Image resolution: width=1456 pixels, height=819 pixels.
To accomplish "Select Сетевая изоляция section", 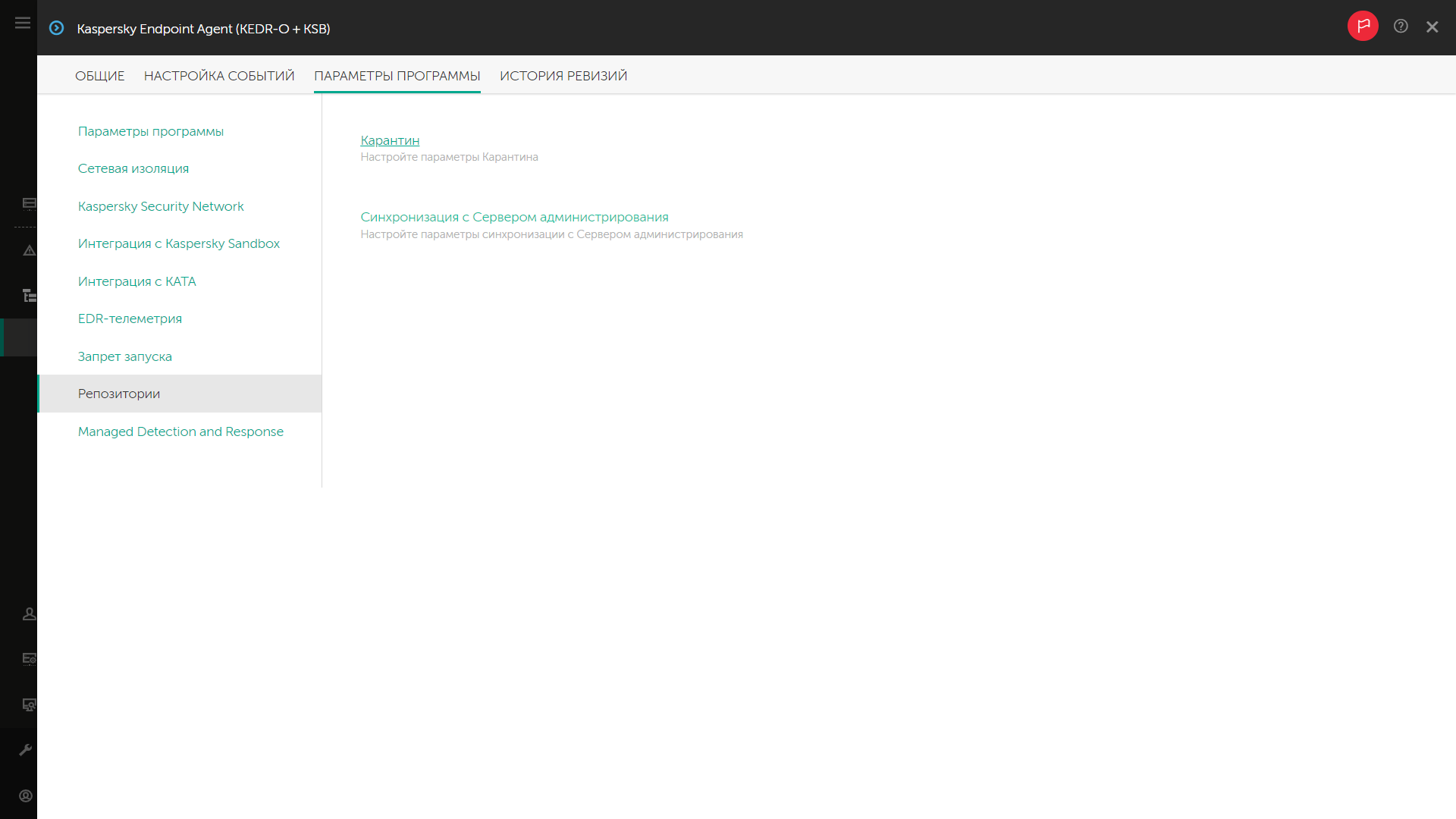I will [x=133, y=168].
